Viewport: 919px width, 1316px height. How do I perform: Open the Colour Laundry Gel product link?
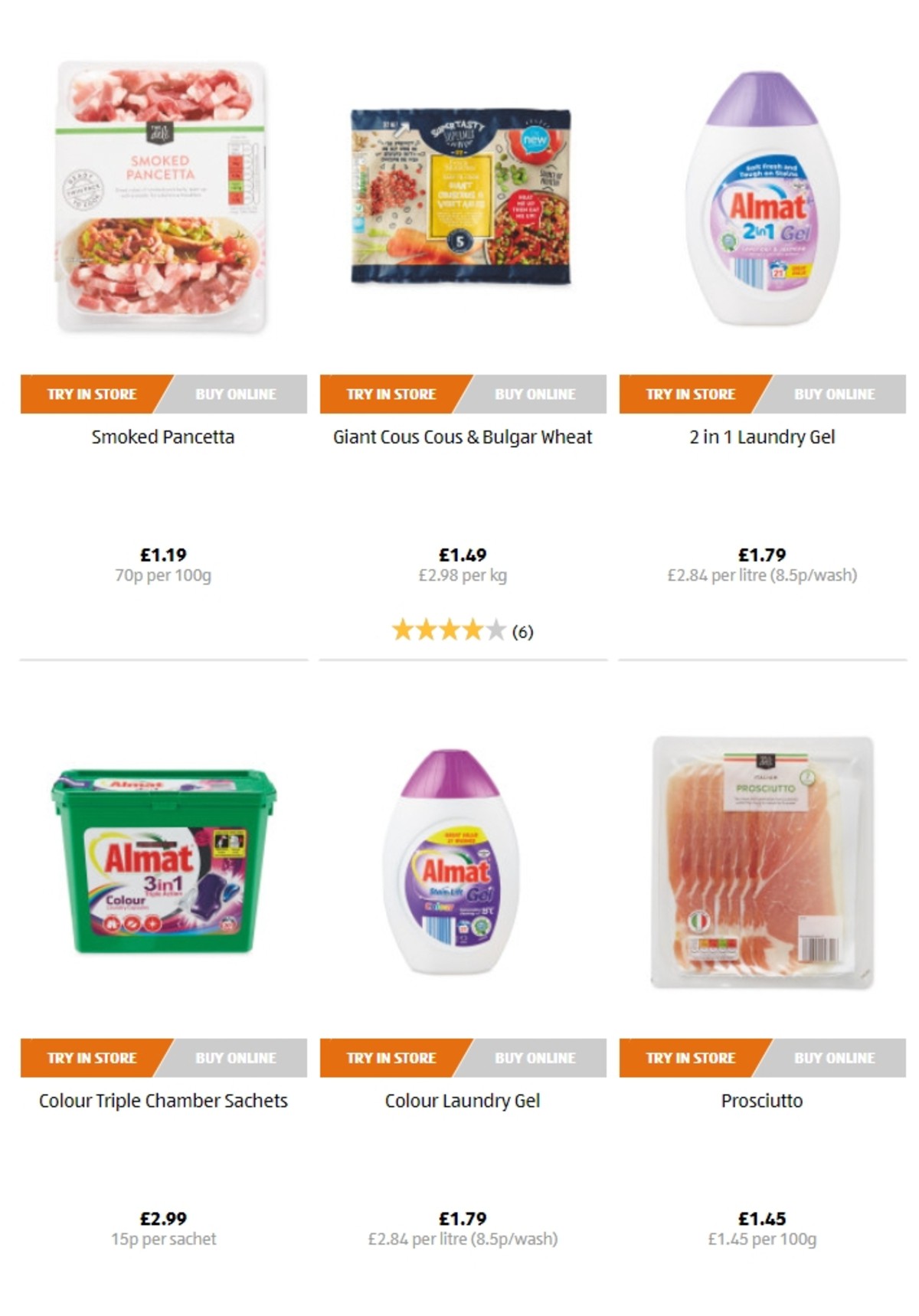point(463,1101)
